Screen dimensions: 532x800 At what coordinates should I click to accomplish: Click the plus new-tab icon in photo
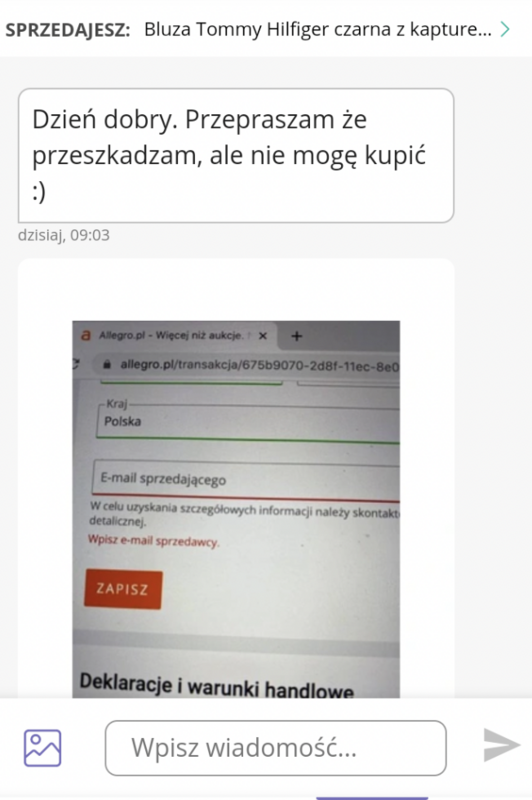pyautogui.click(x=296, y=336)
